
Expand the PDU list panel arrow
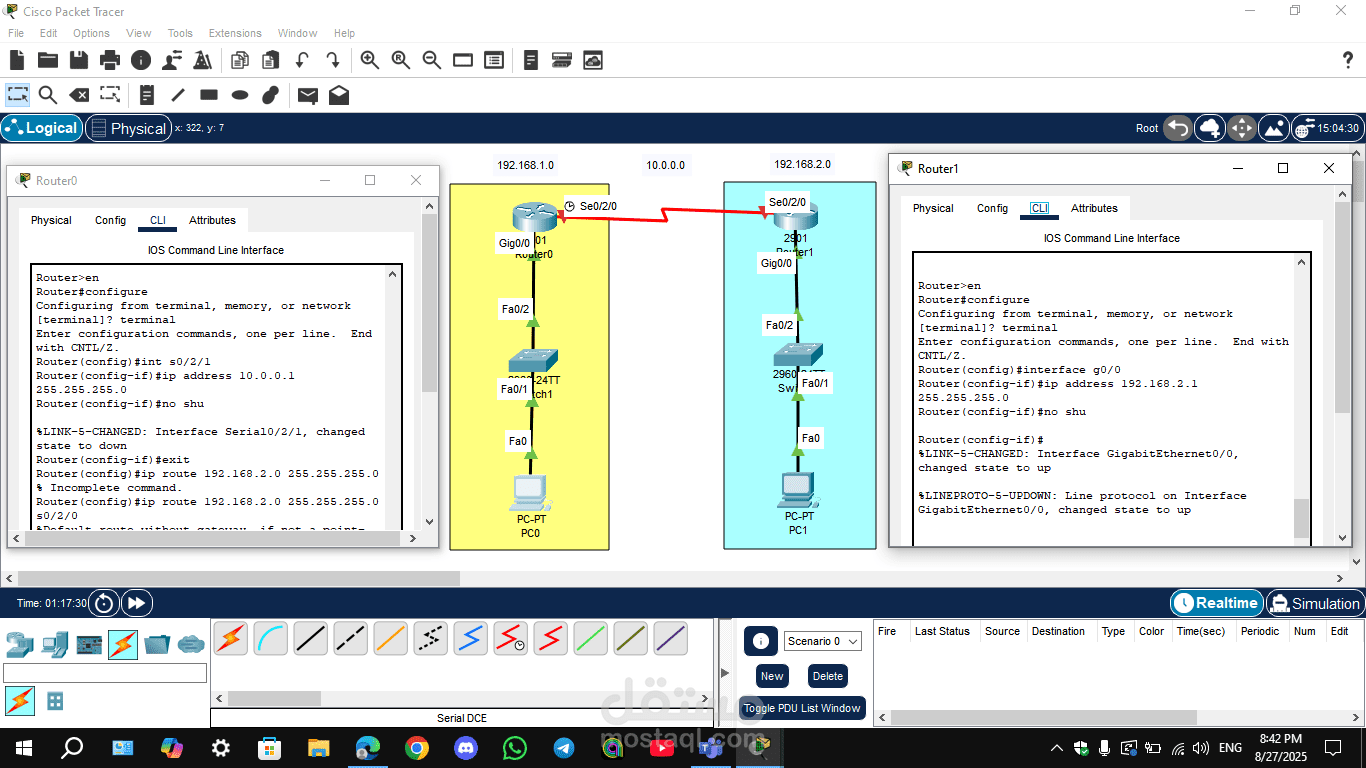point(726,673)
